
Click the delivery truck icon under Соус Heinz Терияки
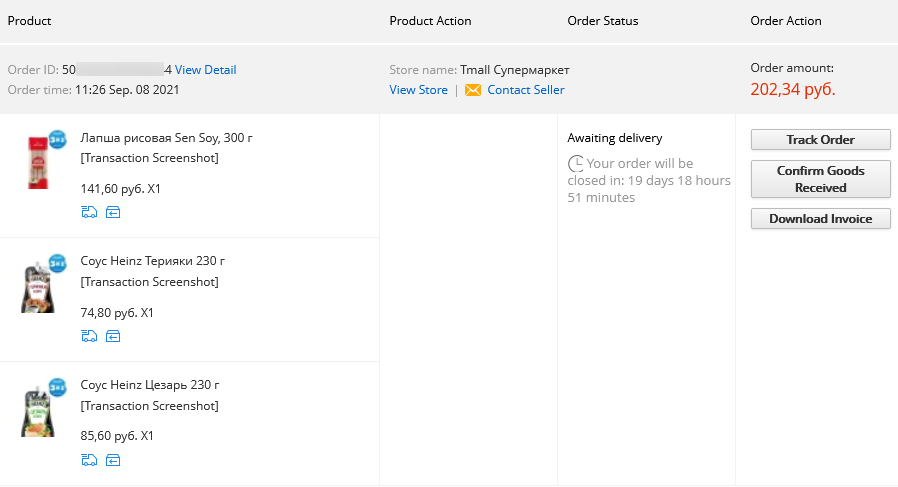pyautogui.click(x=89, y=336)
